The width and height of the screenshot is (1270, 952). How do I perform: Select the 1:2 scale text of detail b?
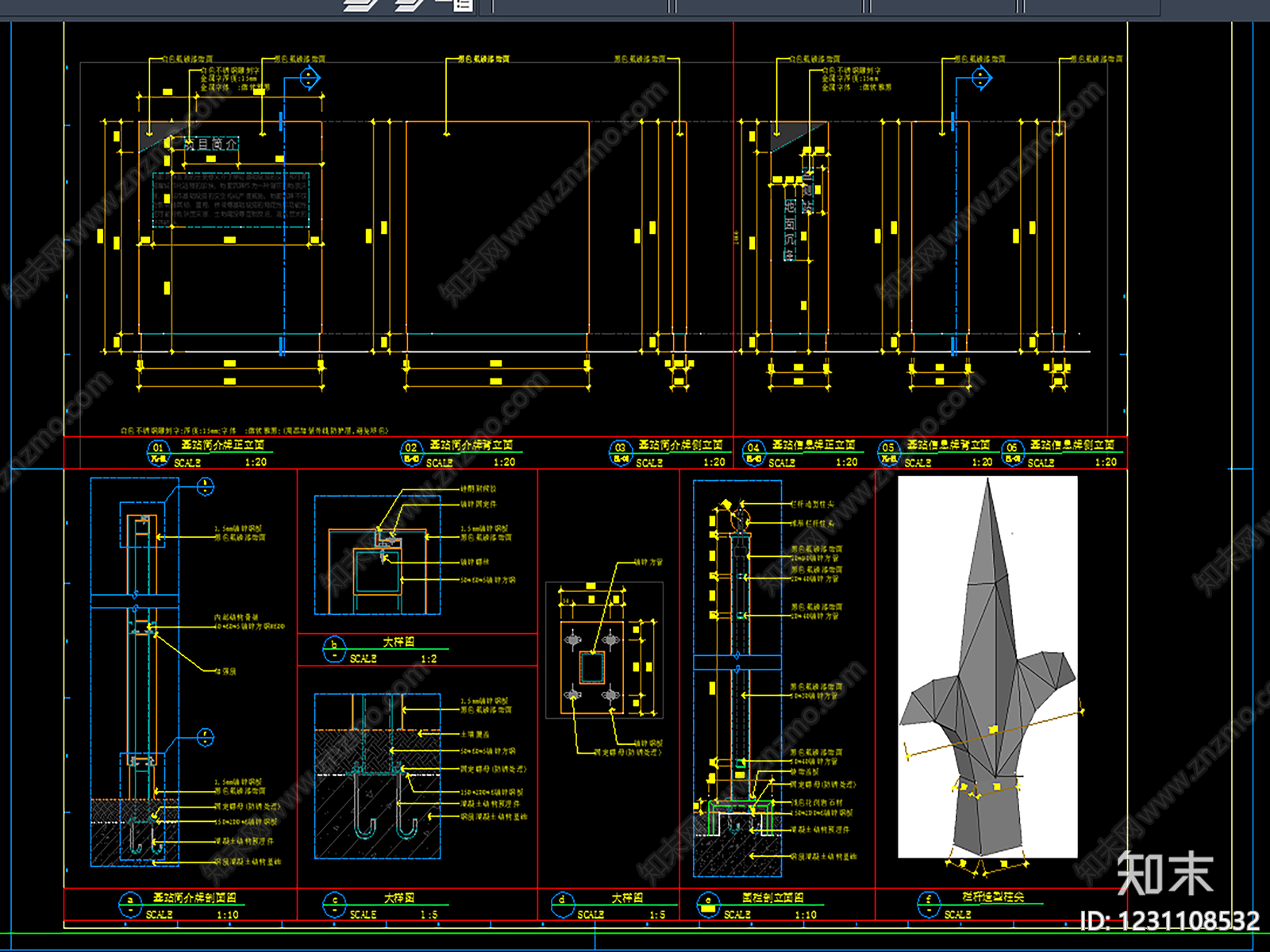click(x=429, y=659)
